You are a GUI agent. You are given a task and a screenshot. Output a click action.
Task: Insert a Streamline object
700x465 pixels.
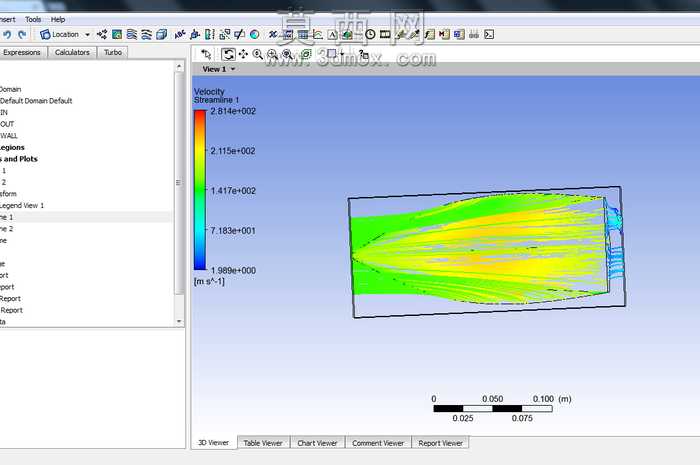pyautogui.click(x=132, y=34)
